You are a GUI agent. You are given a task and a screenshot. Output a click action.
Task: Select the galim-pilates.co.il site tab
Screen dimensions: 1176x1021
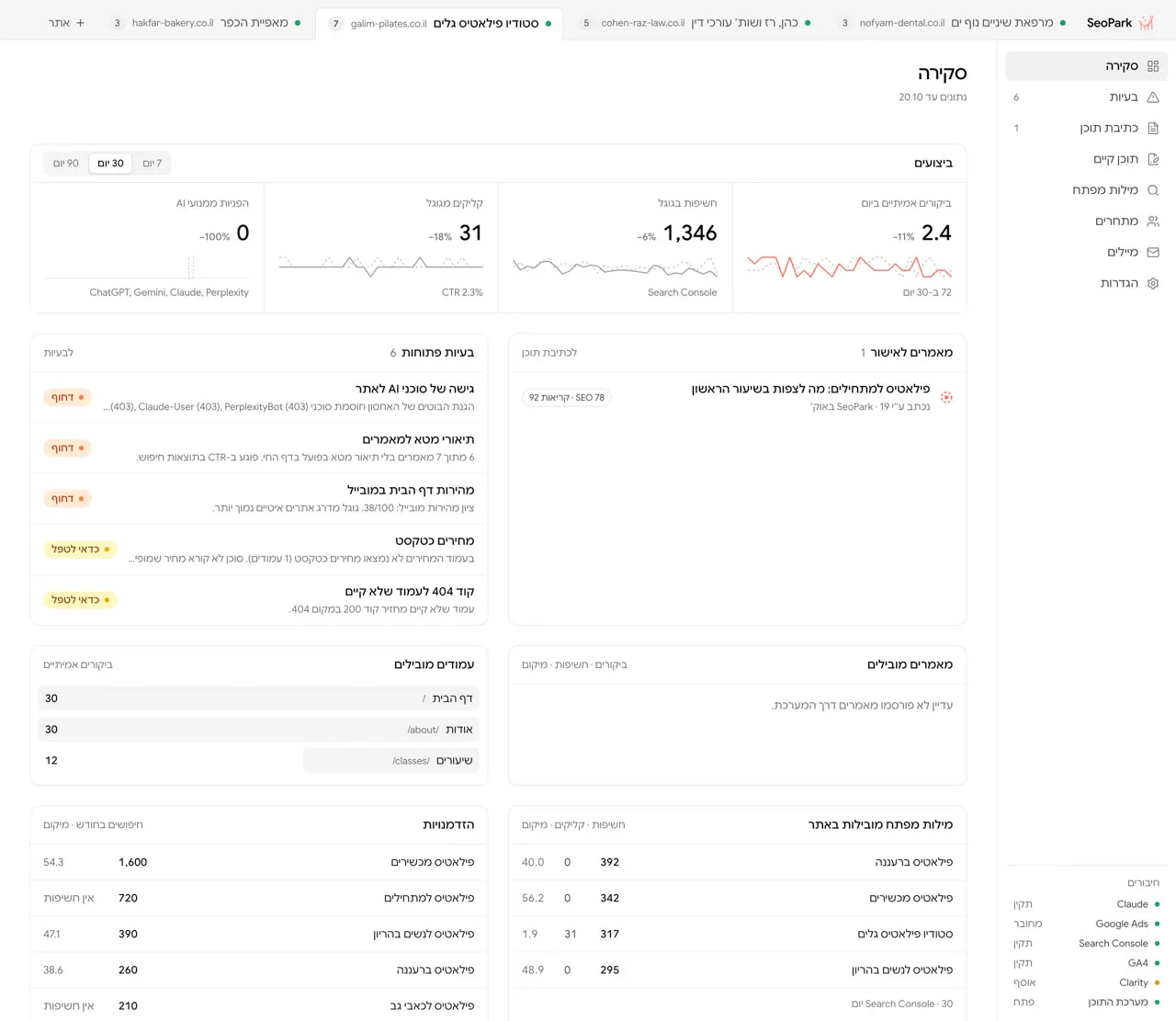pyautogui.click(x=439, y=23)
